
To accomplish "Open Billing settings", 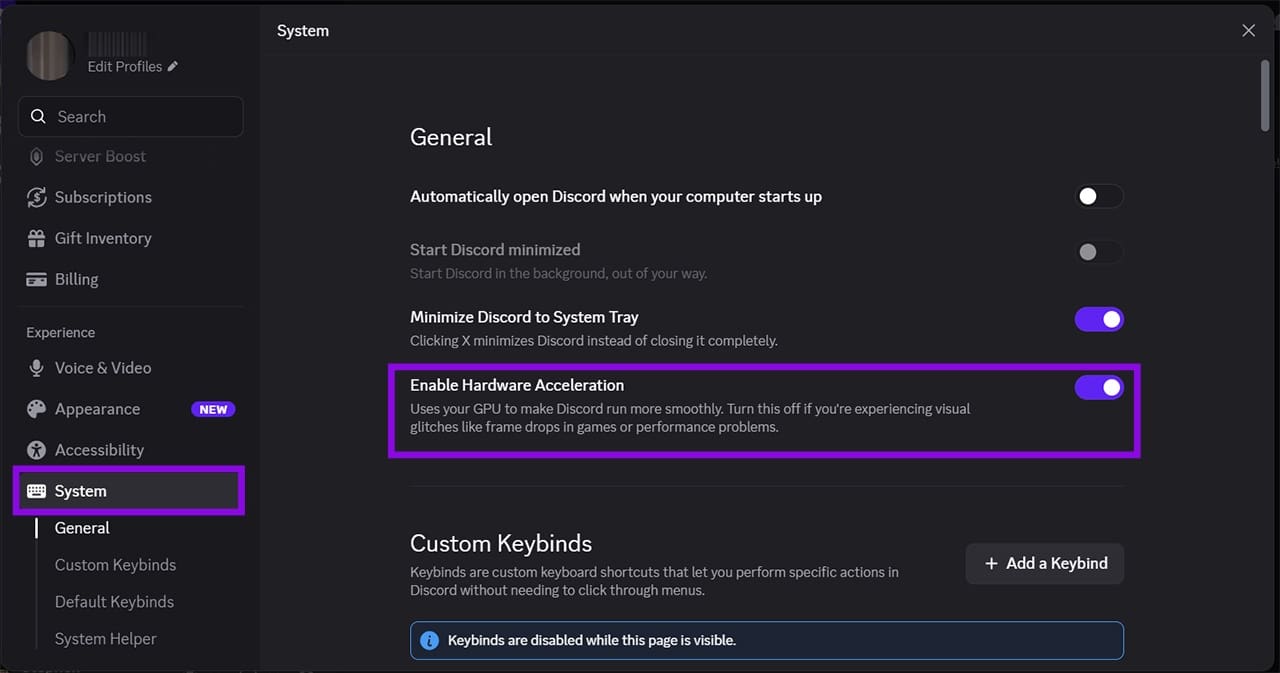I will tap(130, 279).
